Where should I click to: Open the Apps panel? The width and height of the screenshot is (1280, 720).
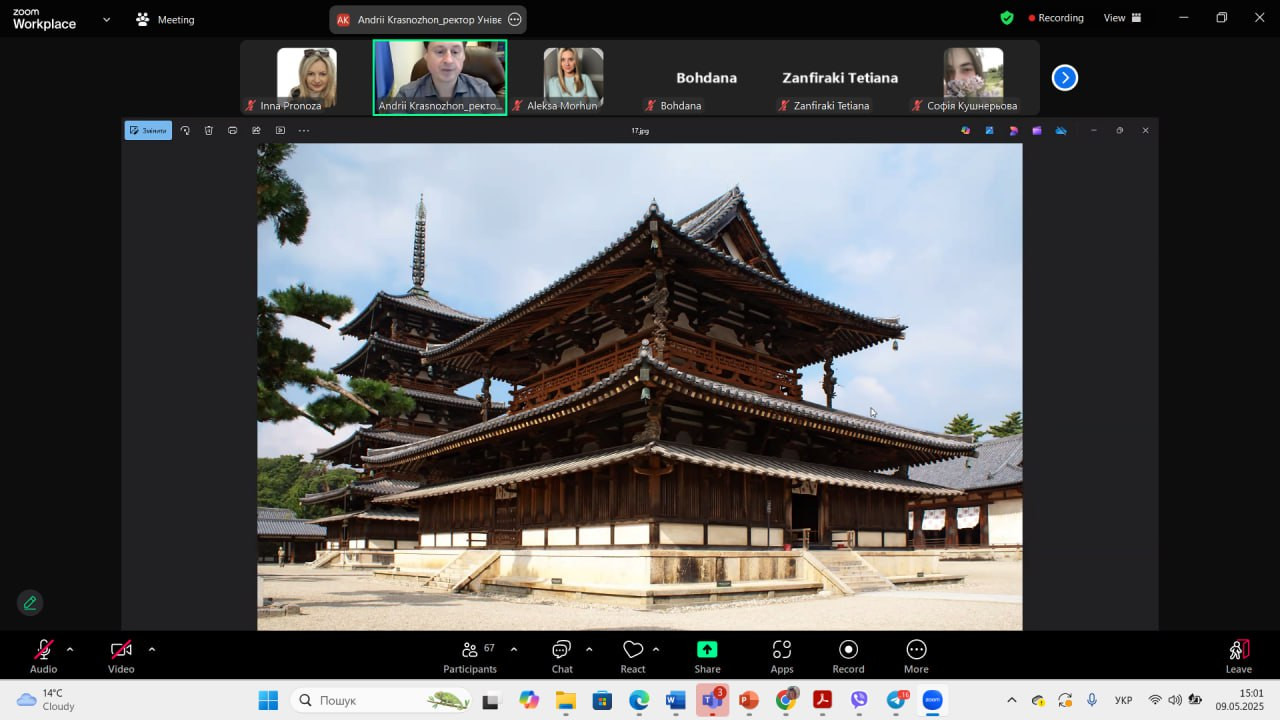782,655
